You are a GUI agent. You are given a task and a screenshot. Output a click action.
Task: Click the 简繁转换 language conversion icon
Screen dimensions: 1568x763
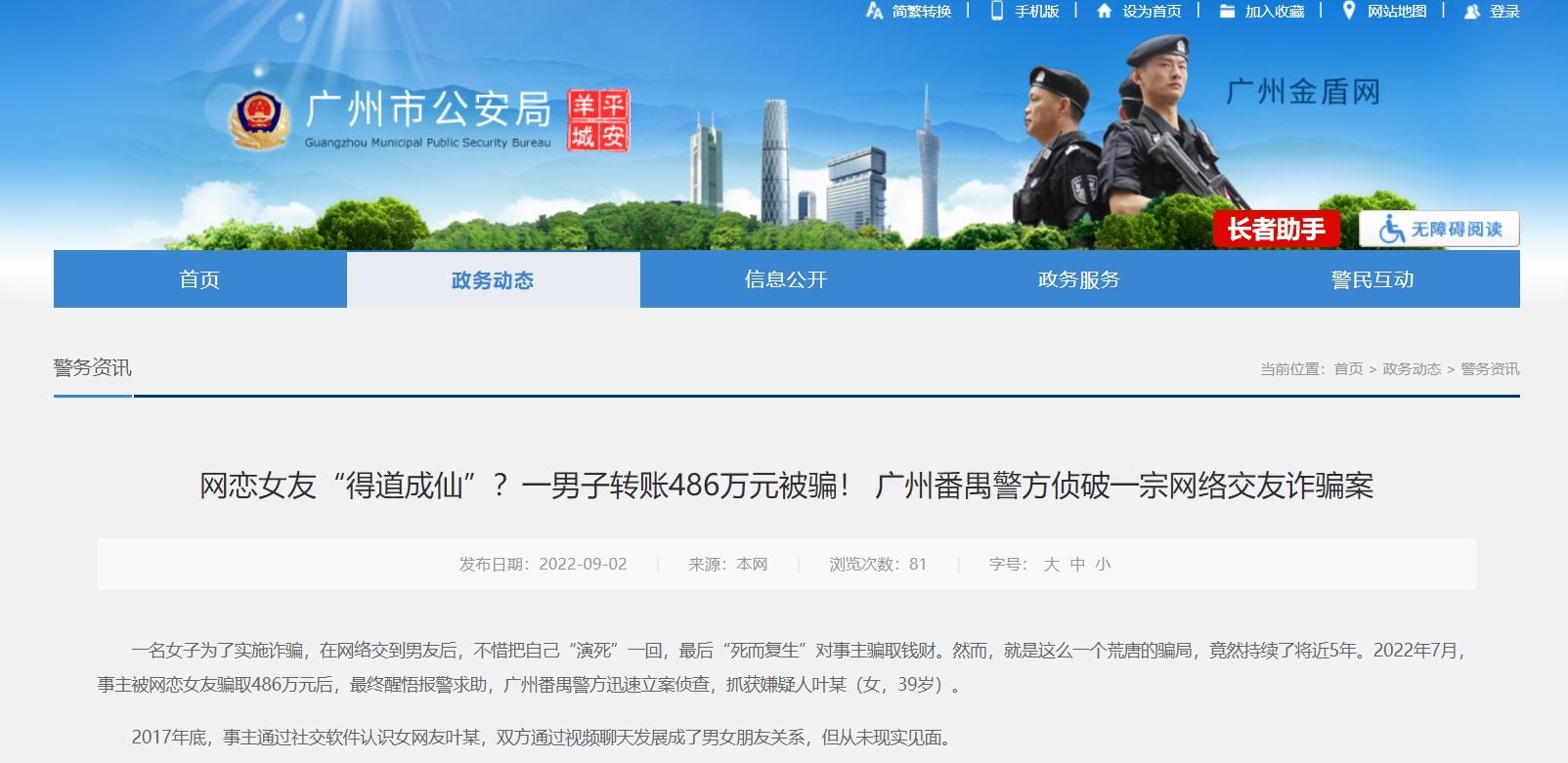pyautogui.click(x=874, y=11)
